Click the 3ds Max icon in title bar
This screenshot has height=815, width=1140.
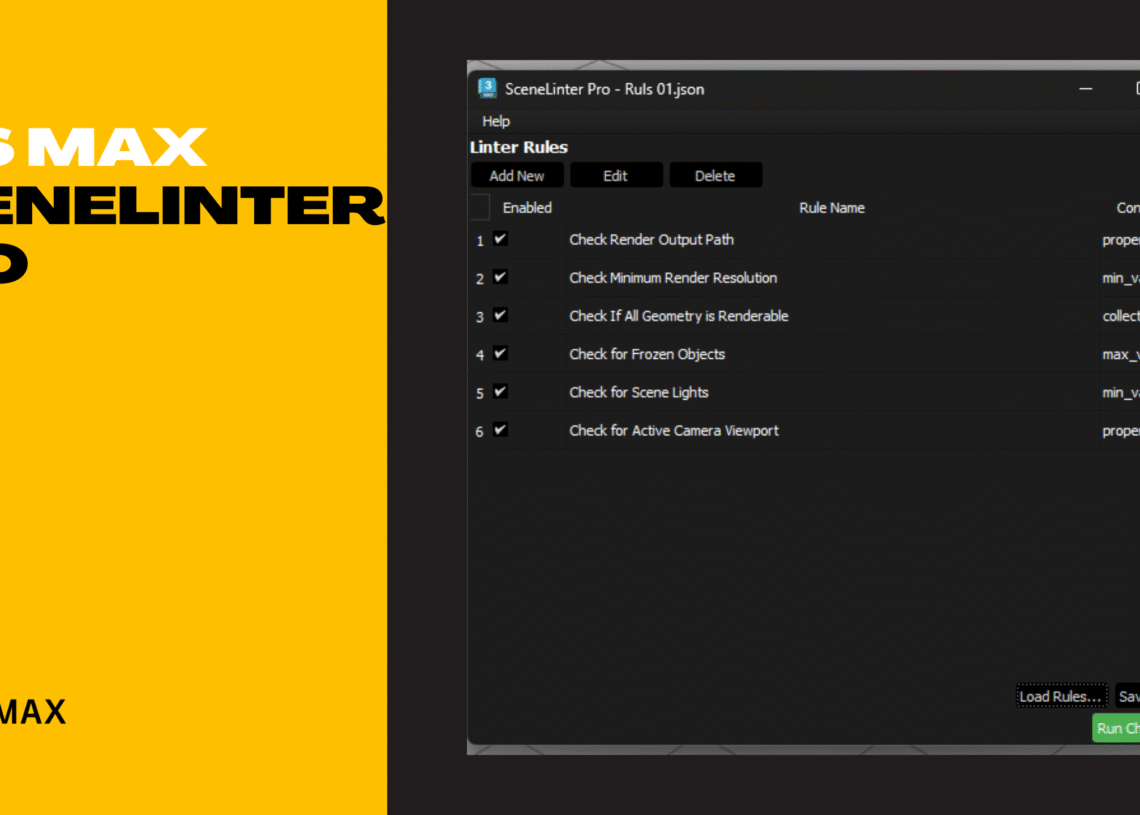click(487, 88)
